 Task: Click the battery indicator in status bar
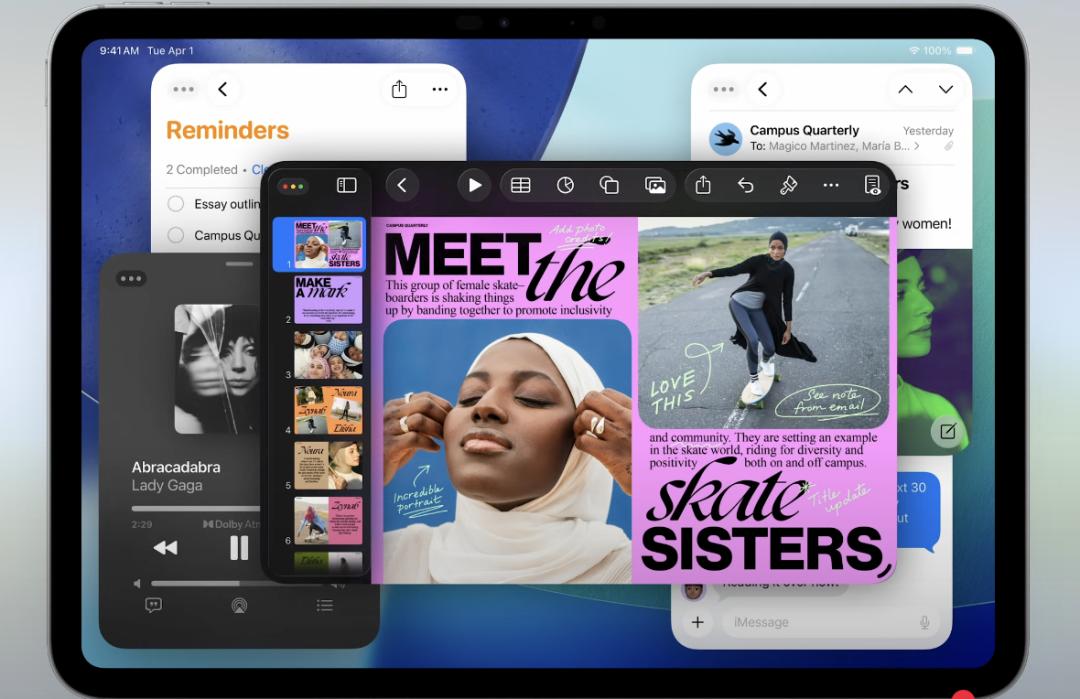tap(965, 51)
